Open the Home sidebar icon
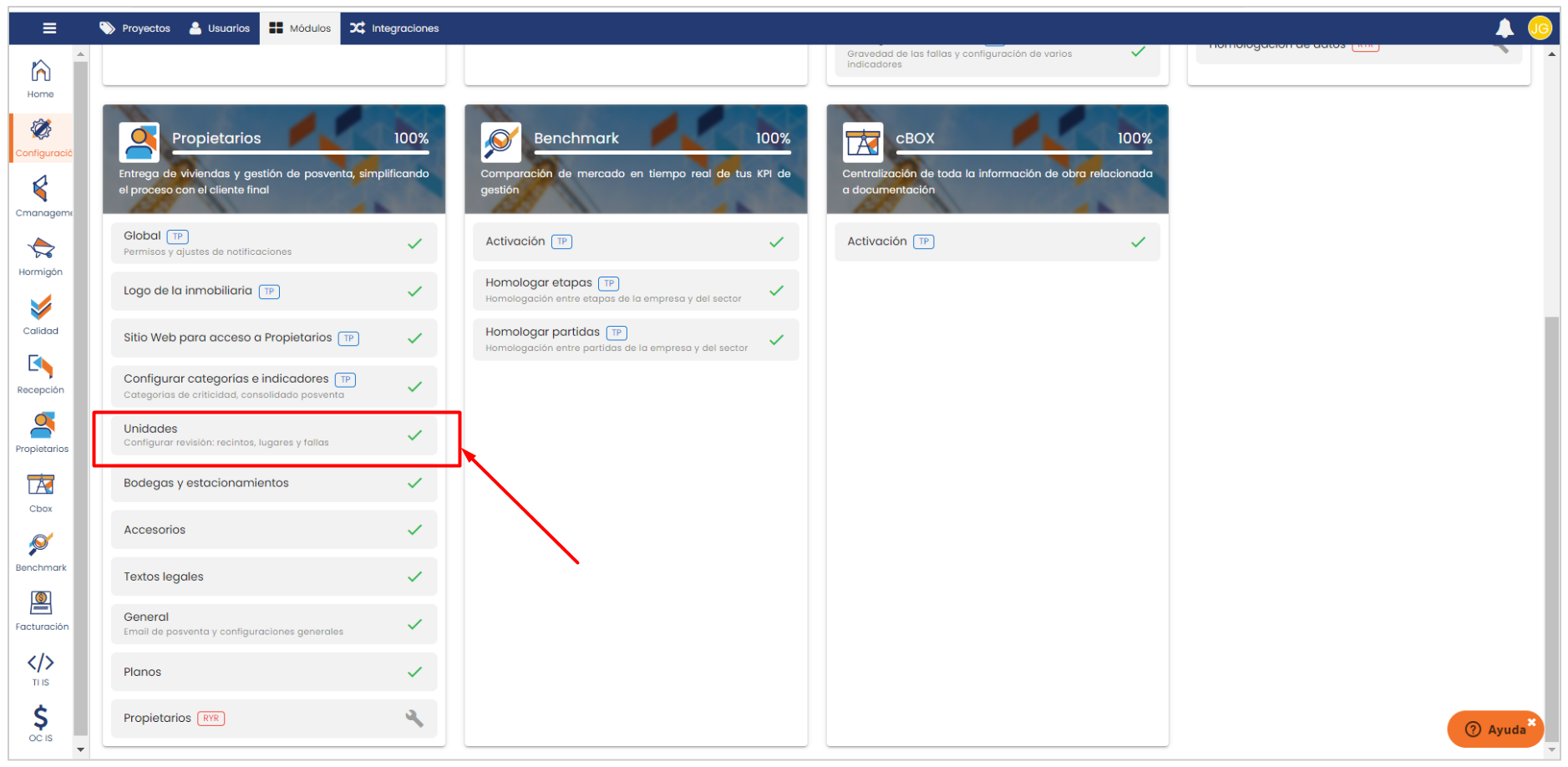Viewport: 1568px width, 767px height. (40, 79)
